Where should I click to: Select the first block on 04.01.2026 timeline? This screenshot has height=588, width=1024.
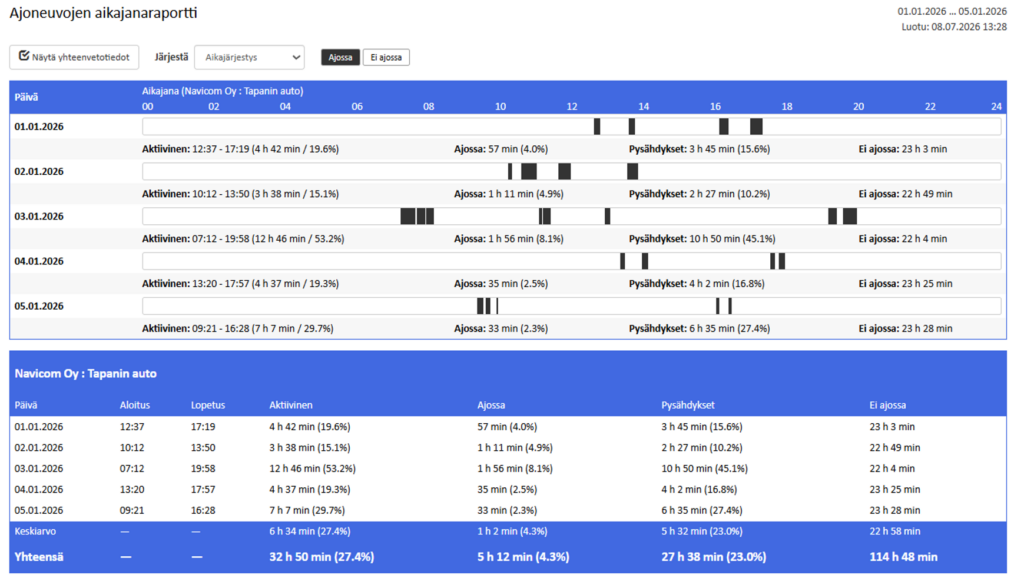pyautogui.click(x=622, y=261)
